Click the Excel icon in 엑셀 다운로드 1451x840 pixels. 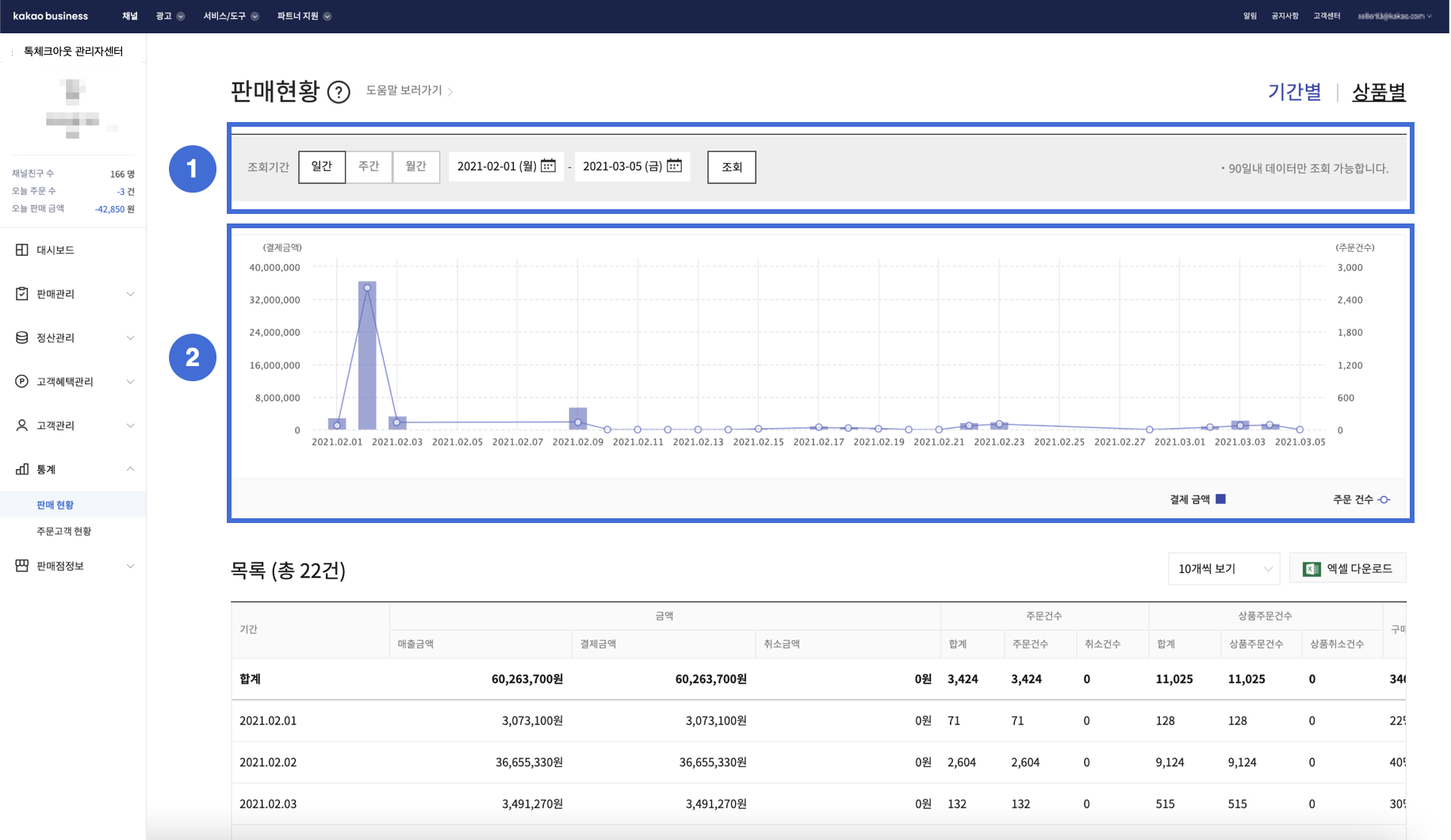[x=1311, y=569]
